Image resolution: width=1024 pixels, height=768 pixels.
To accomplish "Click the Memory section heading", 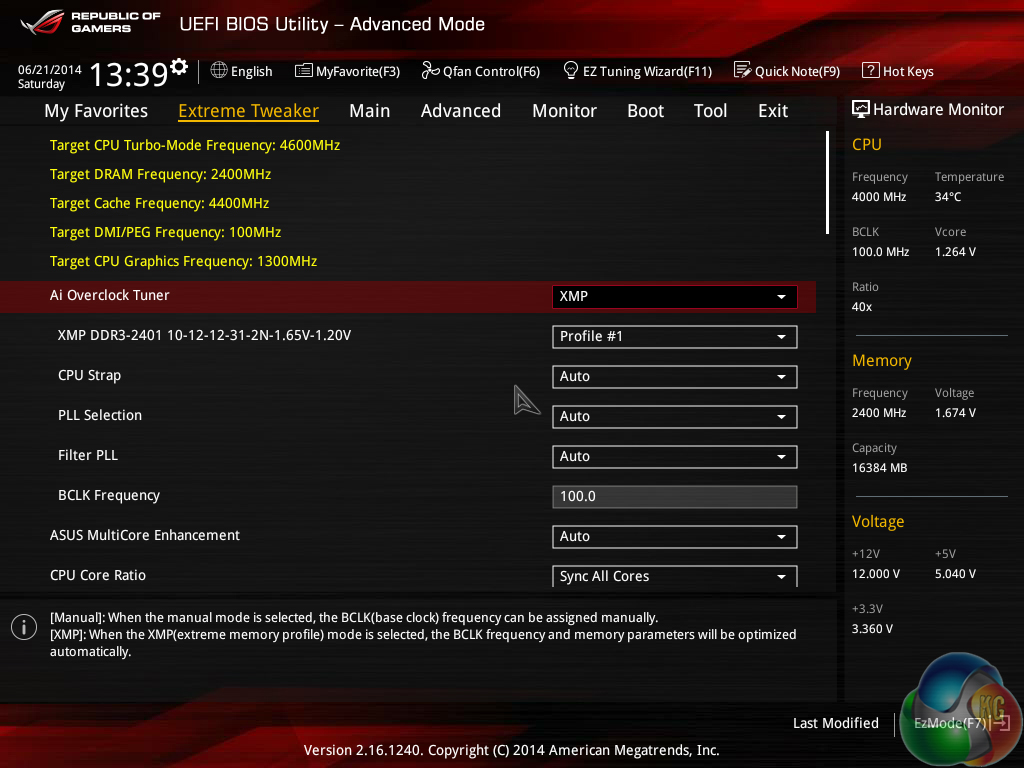I will point(882,360).
